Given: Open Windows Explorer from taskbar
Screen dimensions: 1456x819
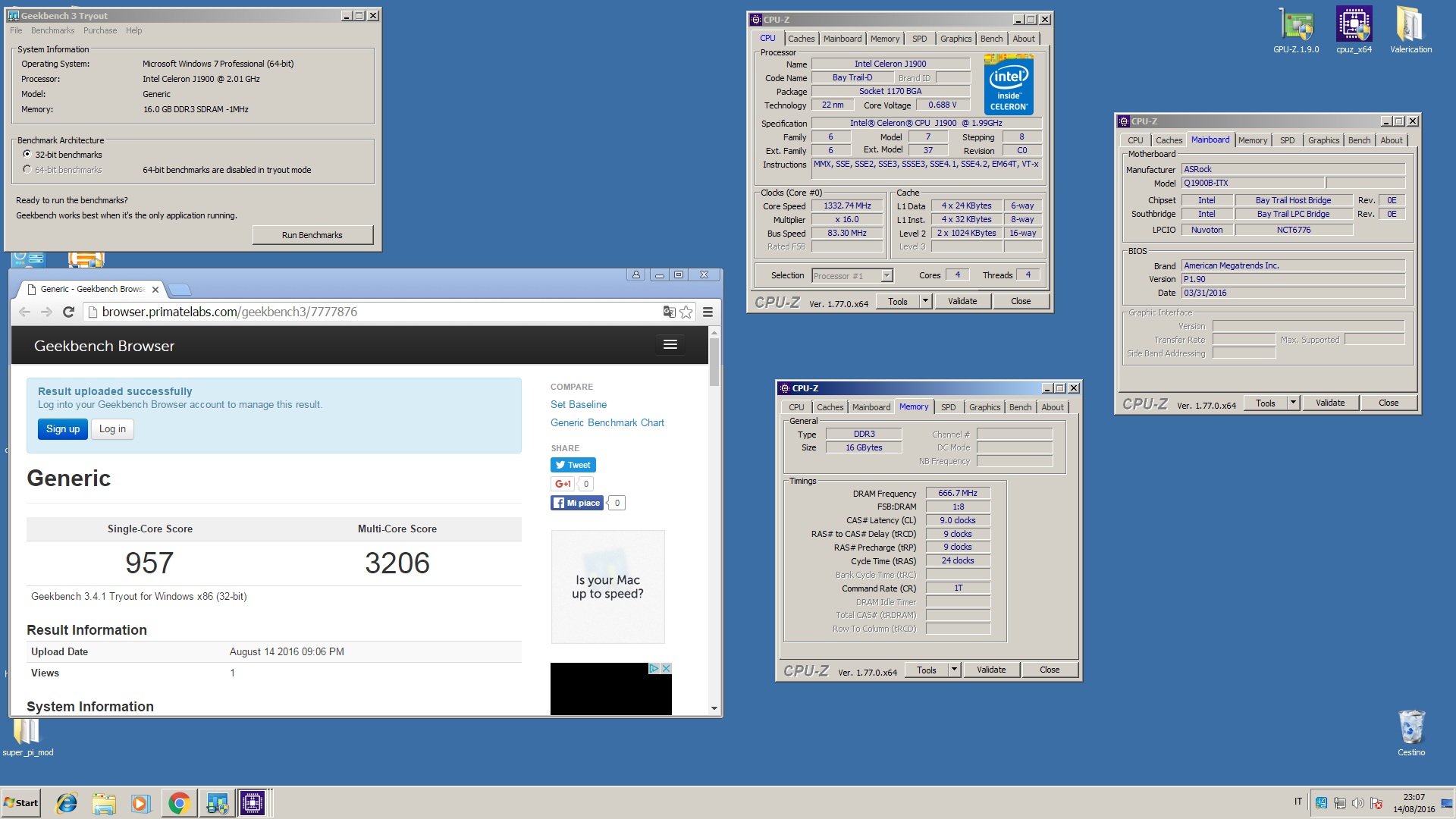Looking at the screenshot, I should coord(104,803).
